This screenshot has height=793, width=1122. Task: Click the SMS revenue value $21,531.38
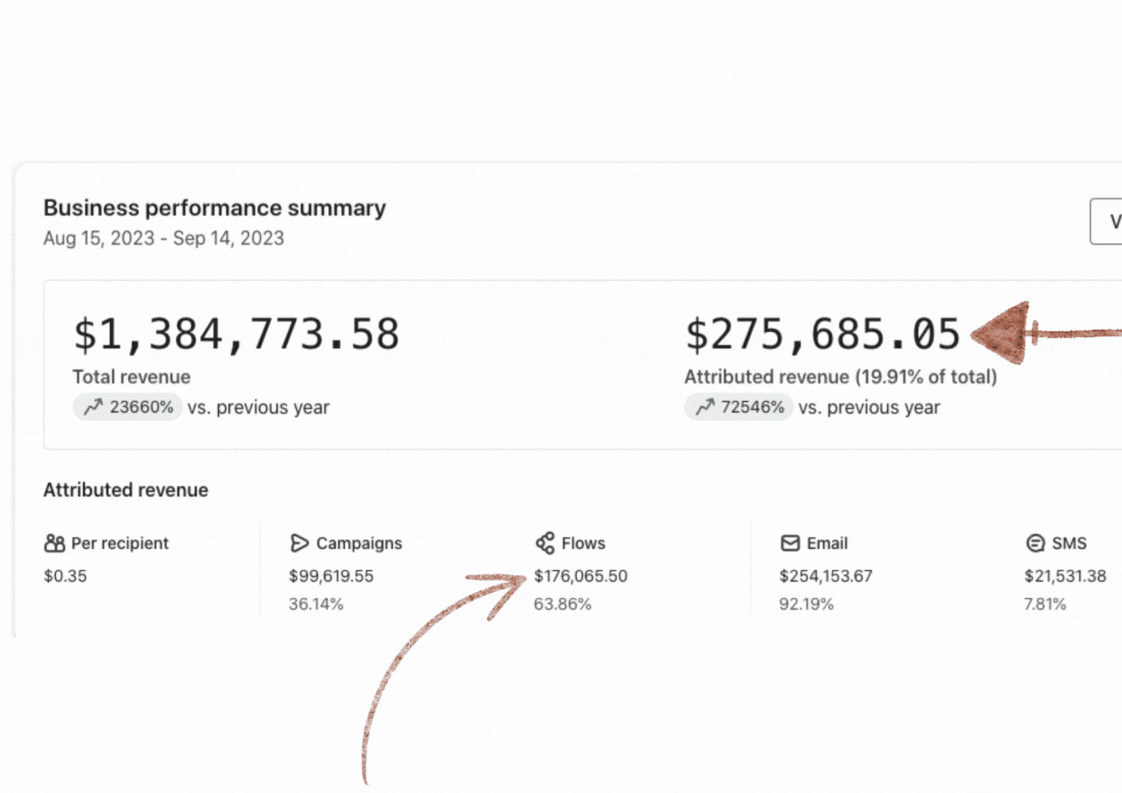(x=1067, y=576)
